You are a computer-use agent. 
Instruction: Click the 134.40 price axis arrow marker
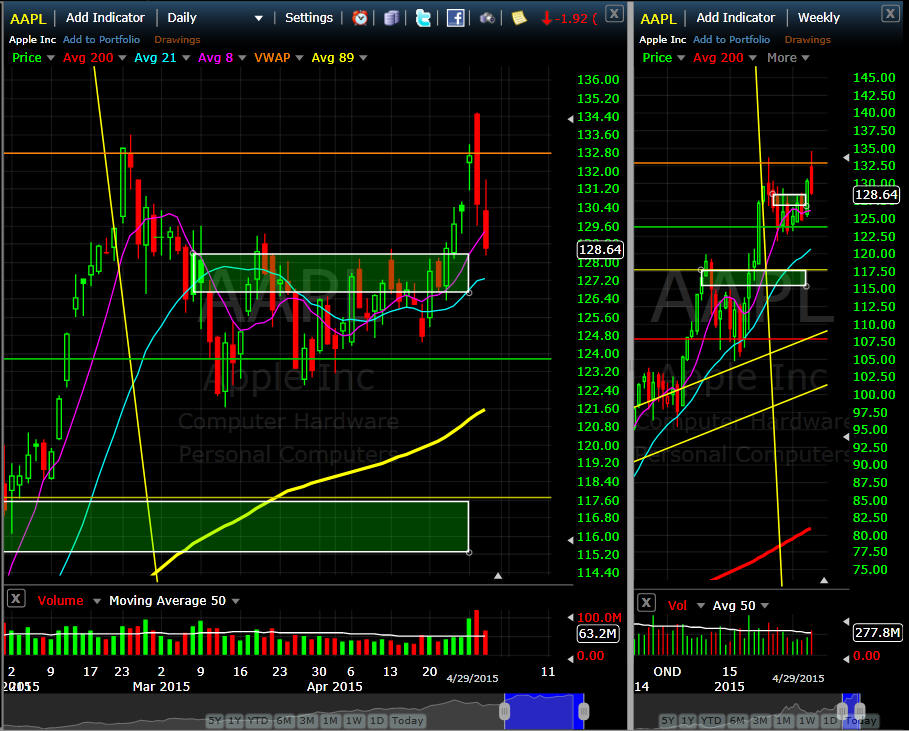[570, 119]
